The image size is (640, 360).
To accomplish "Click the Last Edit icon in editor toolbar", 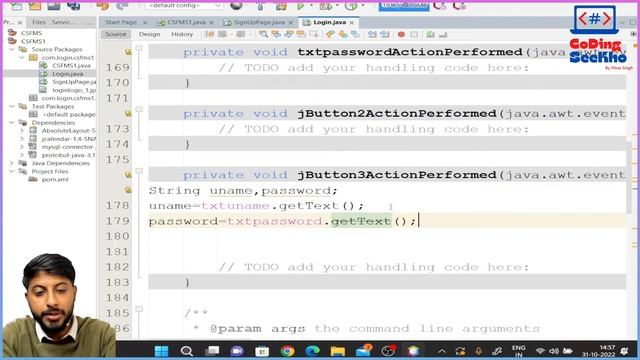I will [x=210, y=35].
